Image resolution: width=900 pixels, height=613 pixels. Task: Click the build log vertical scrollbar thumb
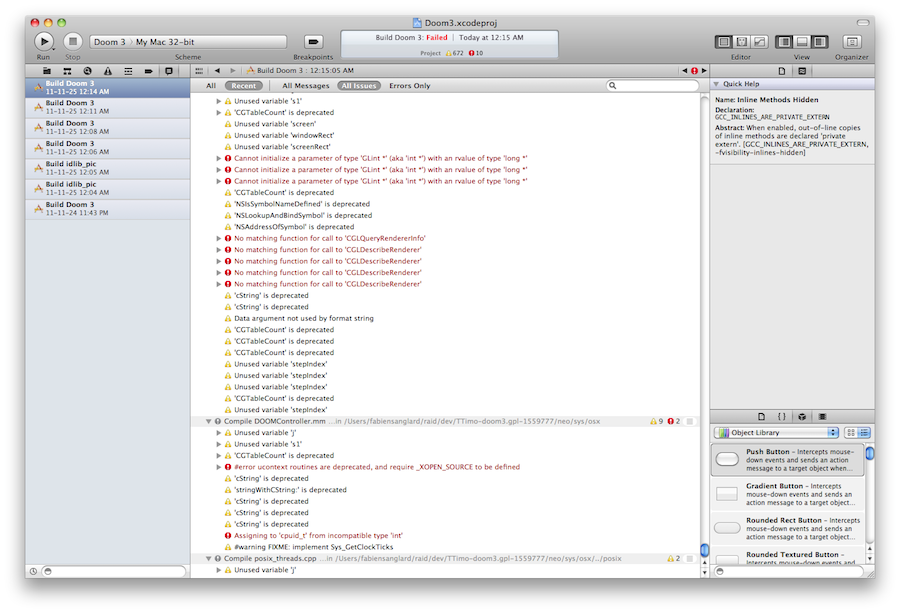pyautogui.click(x=704, y=550)
